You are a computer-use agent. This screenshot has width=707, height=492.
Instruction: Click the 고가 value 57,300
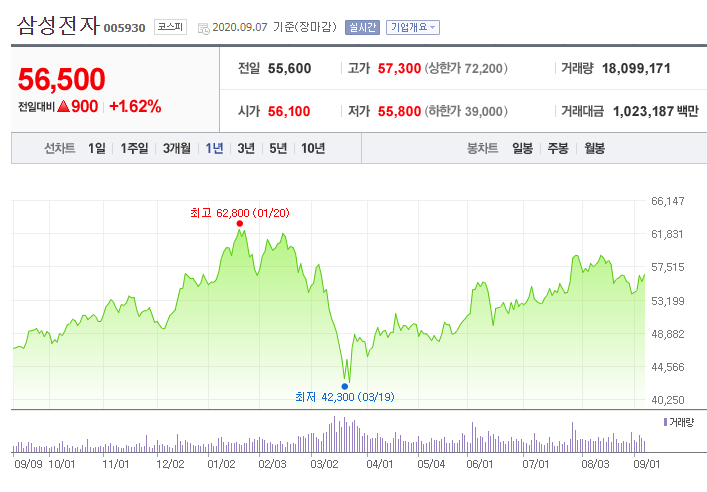[x=399, y=69]
